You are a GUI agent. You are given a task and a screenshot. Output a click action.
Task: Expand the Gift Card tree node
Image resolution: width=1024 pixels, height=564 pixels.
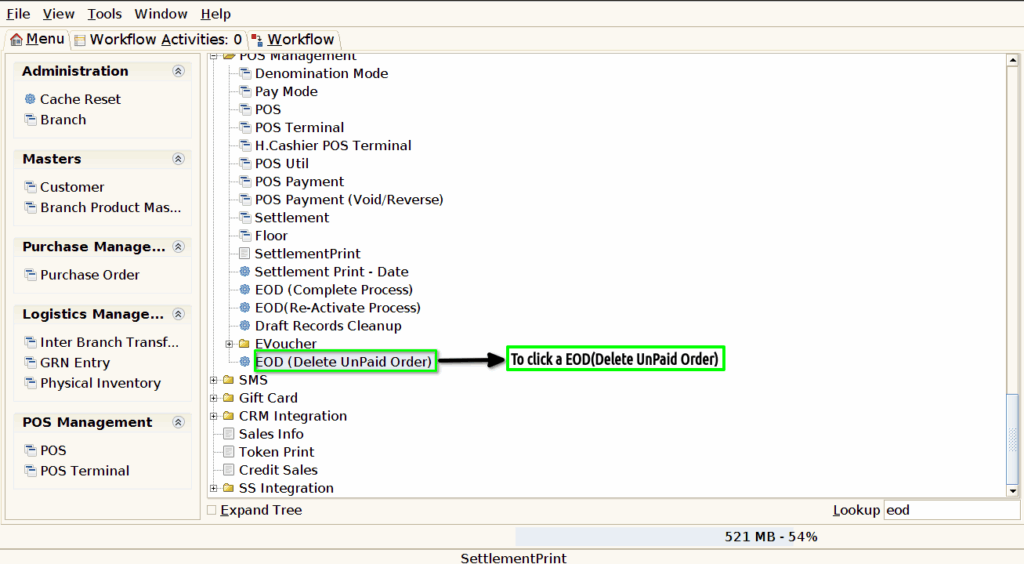tap(214, 398)
